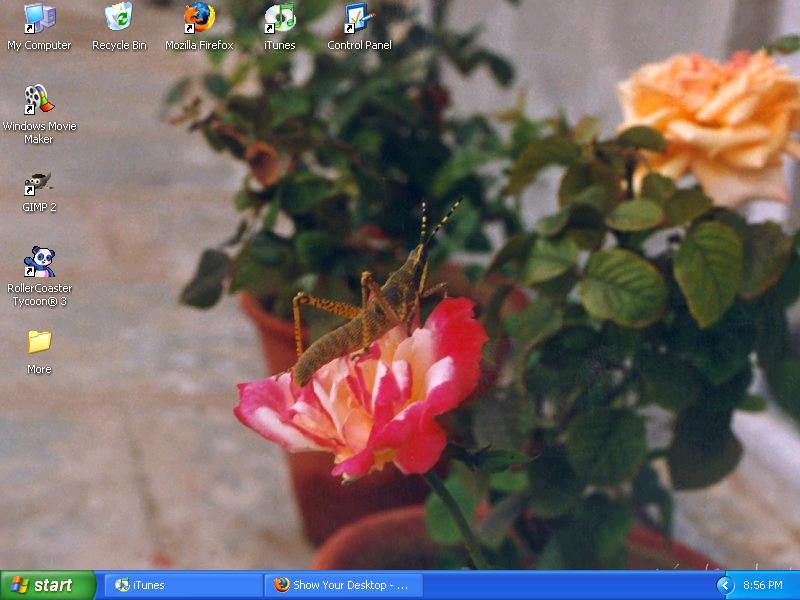Select the iTunes desktop shortcut icon
Viewport: 800px width, 600px height.
[280, 19]
